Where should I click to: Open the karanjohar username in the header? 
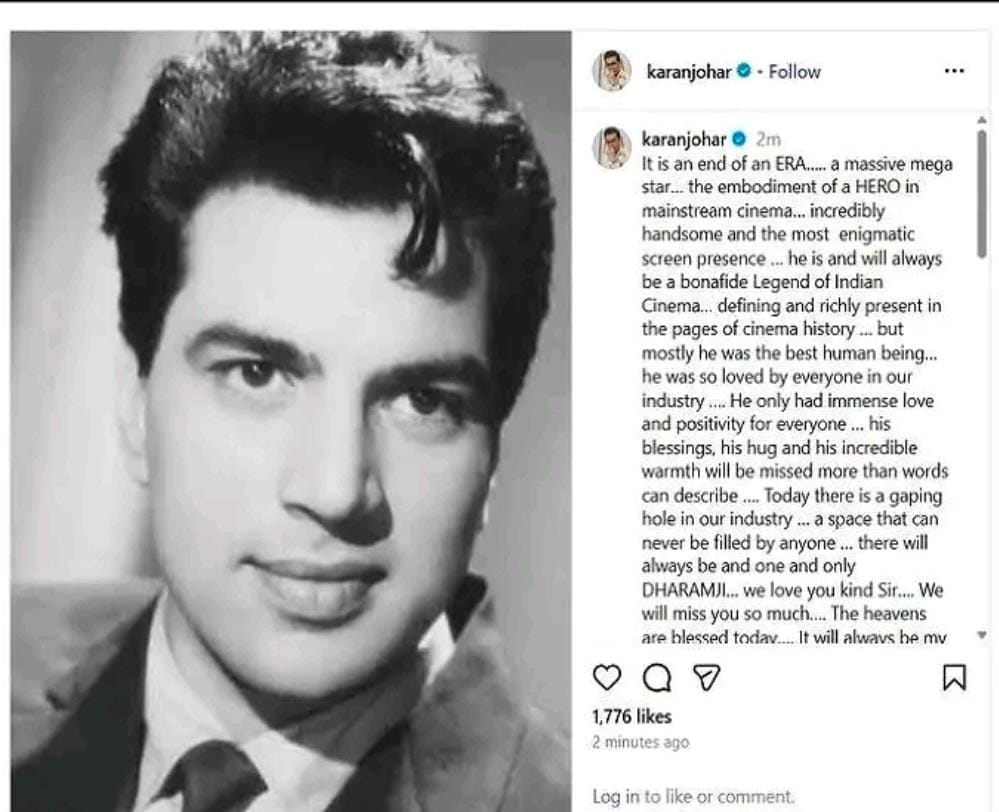[690, 72]
